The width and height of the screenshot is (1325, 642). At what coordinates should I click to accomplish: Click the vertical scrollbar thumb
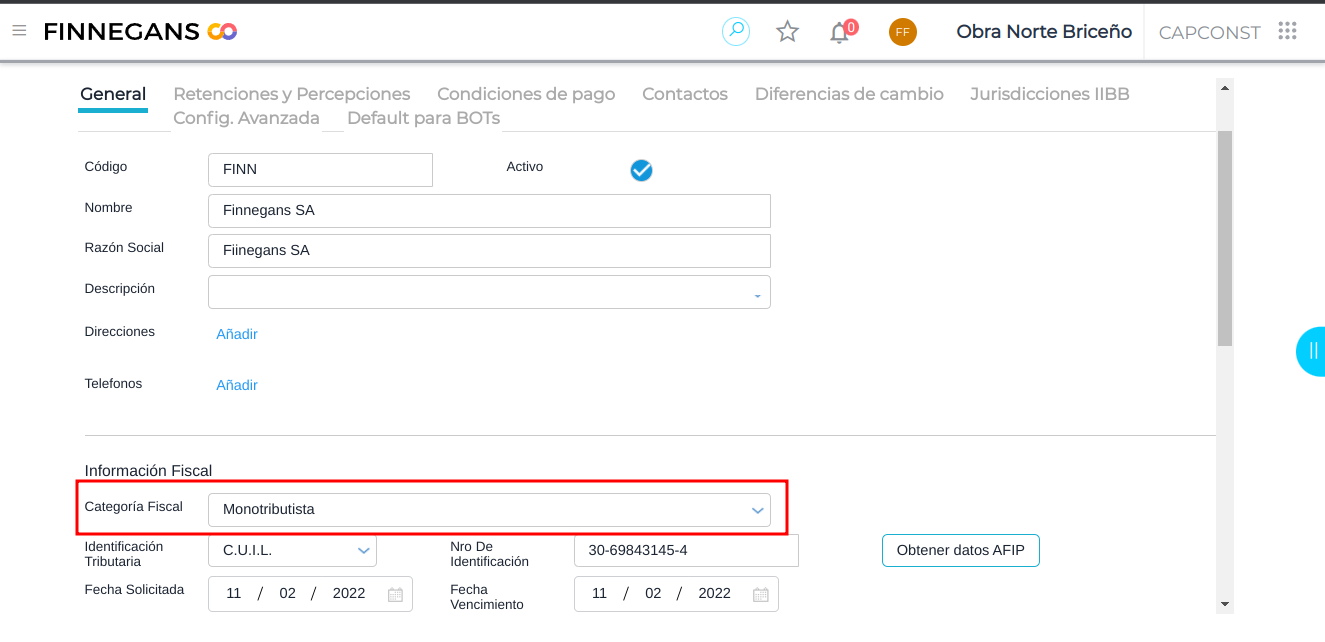pos(1224,238)
